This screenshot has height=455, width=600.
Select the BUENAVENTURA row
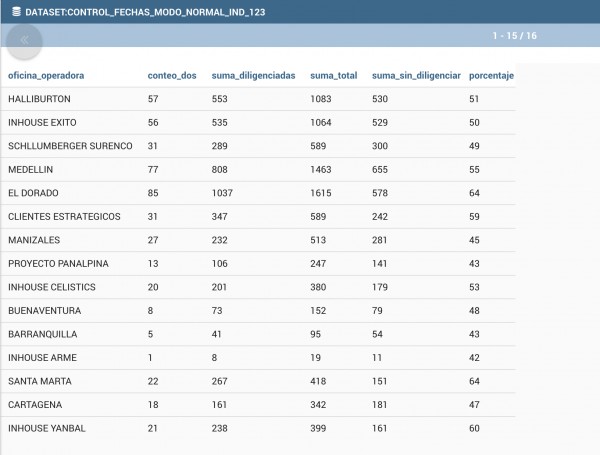(x=258, y=311)
